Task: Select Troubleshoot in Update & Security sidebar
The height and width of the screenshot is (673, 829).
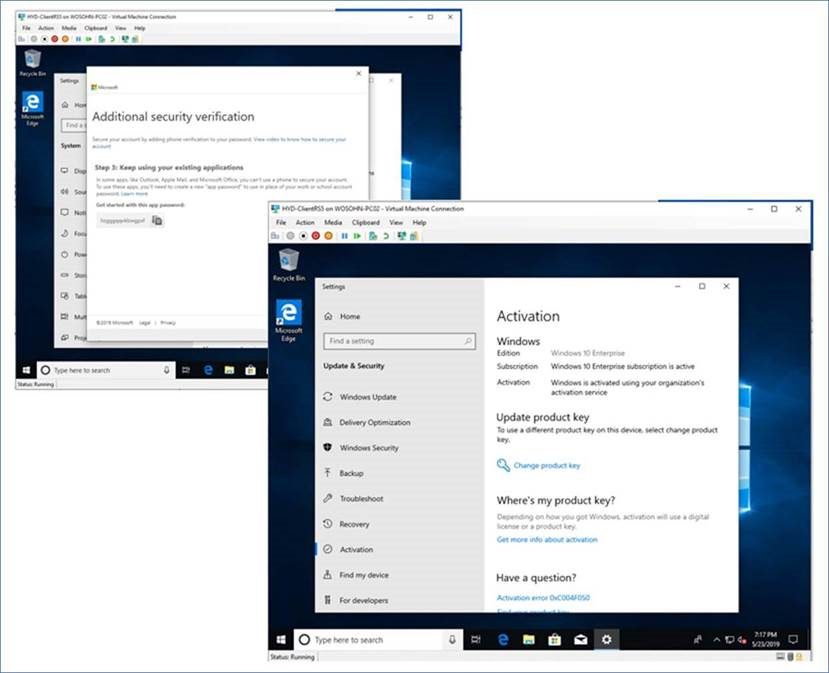Action: tap(361, 499)
